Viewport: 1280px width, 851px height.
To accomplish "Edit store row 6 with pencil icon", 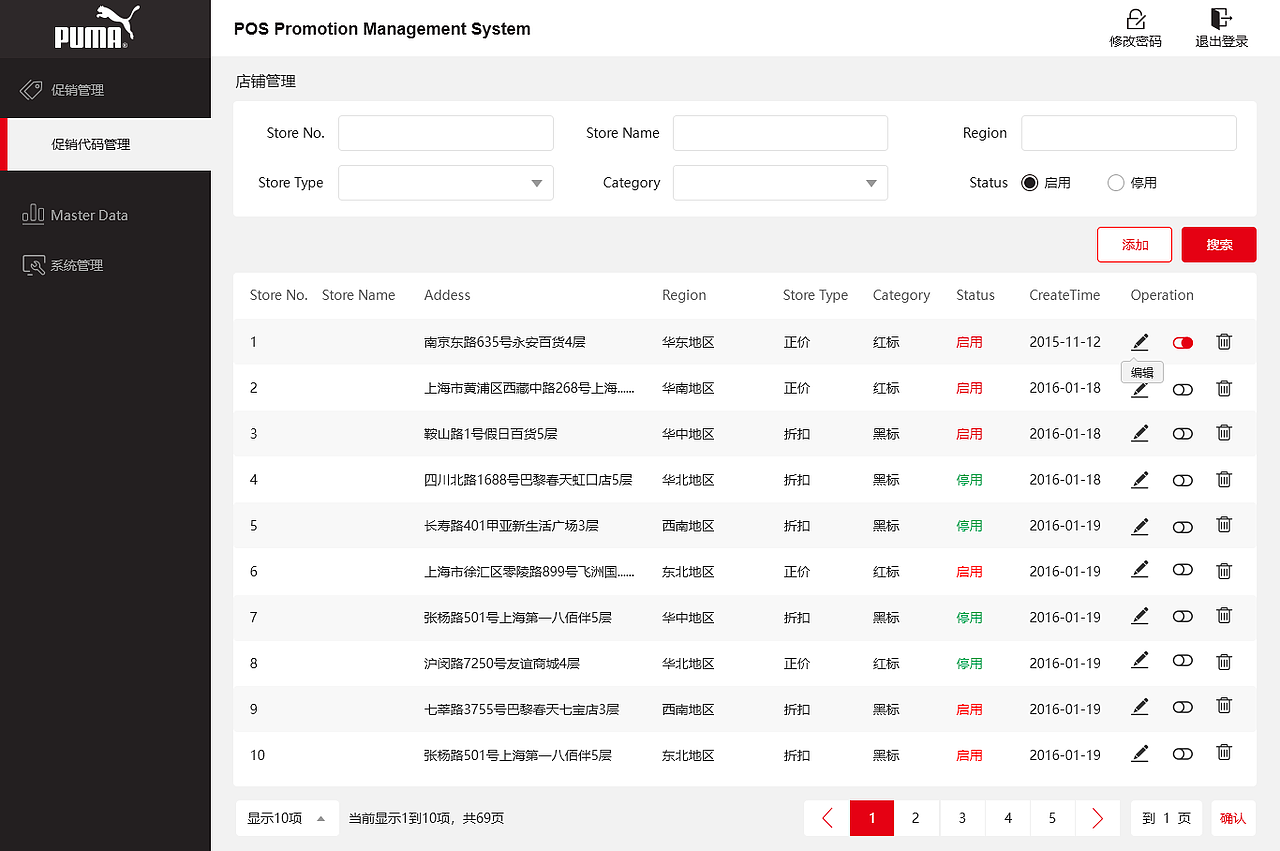I will 1140,569.
